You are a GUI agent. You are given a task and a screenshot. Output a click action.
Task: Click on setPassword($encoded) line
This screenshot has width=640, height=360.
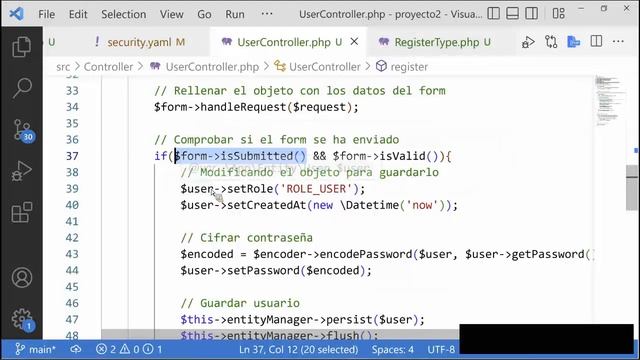(x=276, y=270)
